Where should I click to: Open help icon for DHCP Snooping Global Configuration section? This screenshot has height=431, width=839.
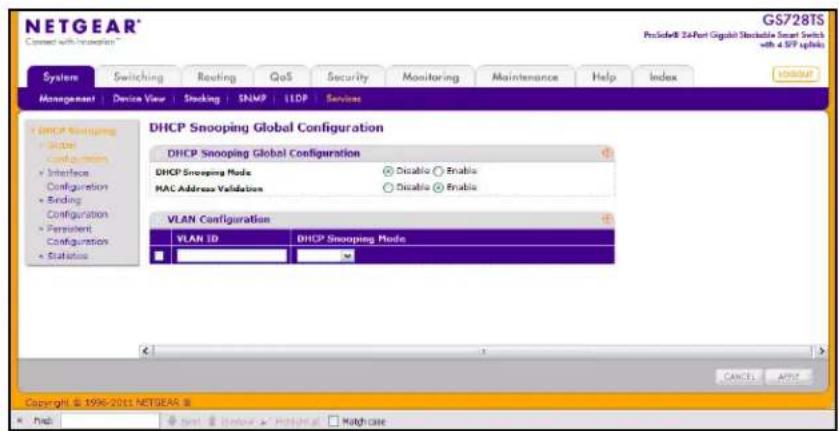click(607, 153)
